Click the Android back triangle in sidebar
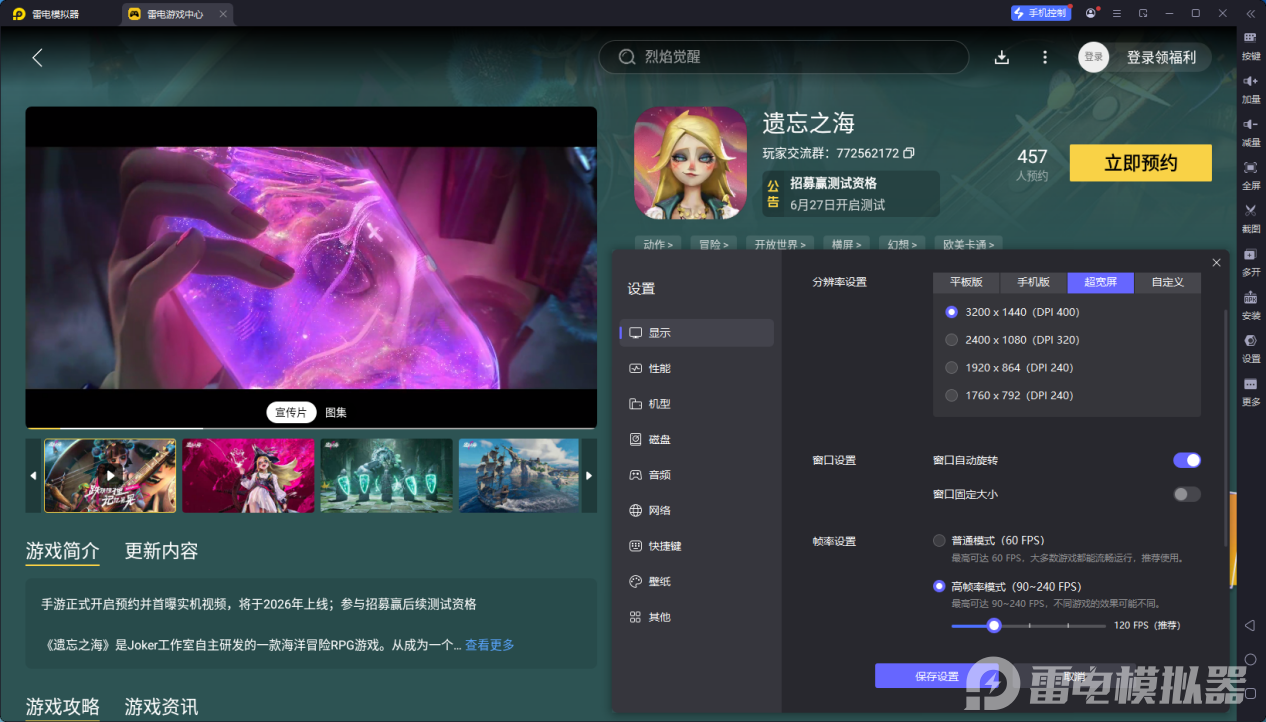 click(x=1249, y=625)
